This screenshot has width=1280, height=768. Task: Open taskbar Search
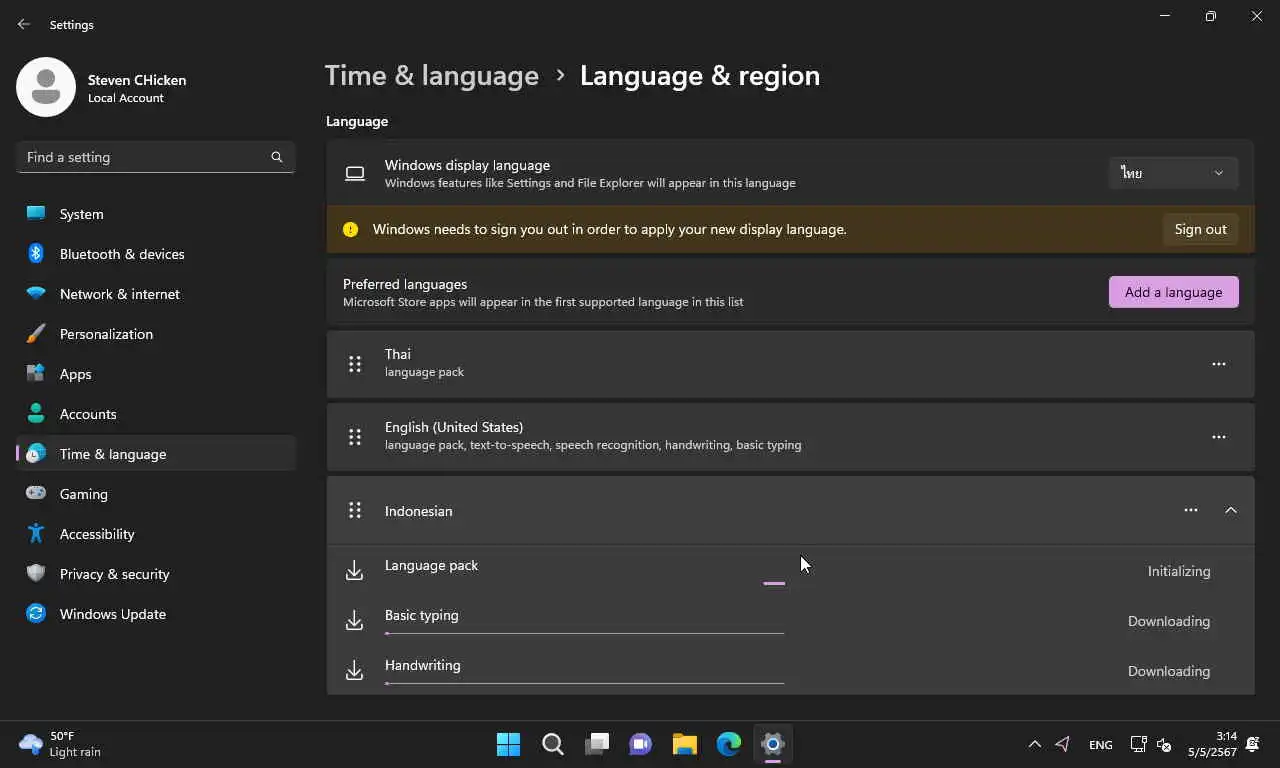[552, 744]
